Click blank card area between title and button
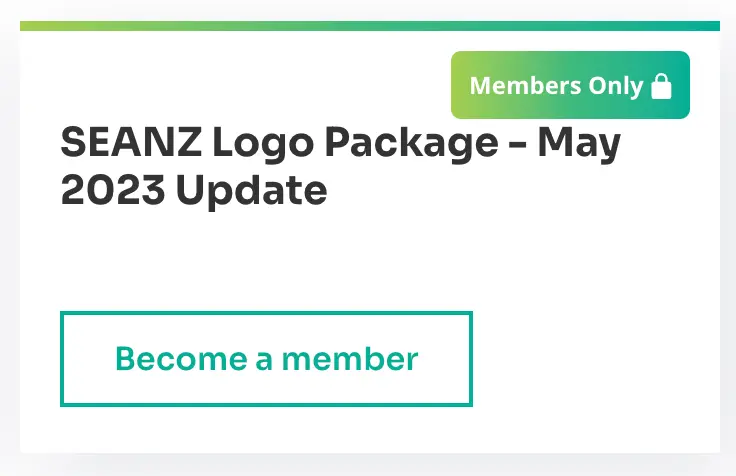 click(x=300, y=260)
